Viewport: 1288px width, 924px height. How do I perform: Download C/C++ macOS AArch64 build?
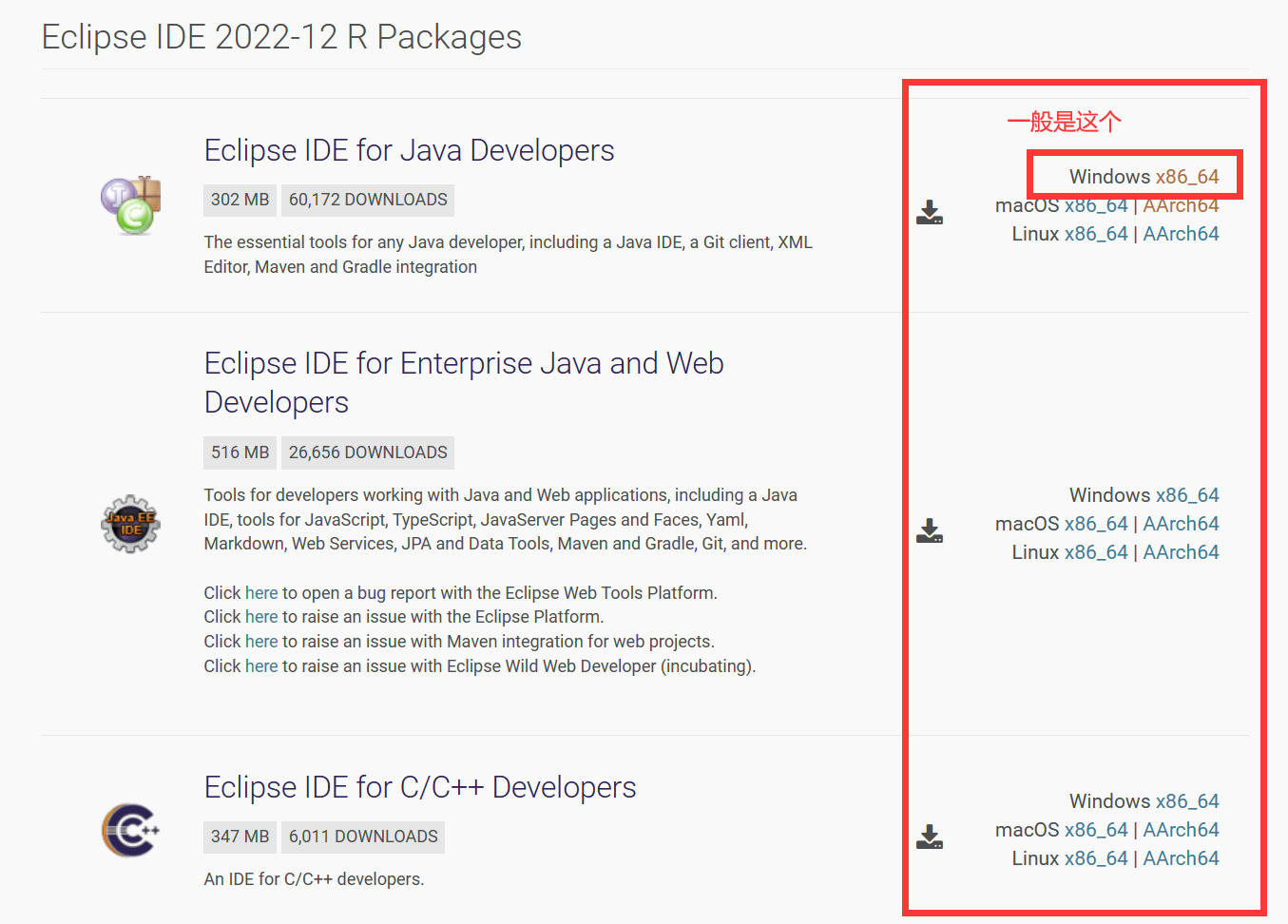coord(1181,830)
